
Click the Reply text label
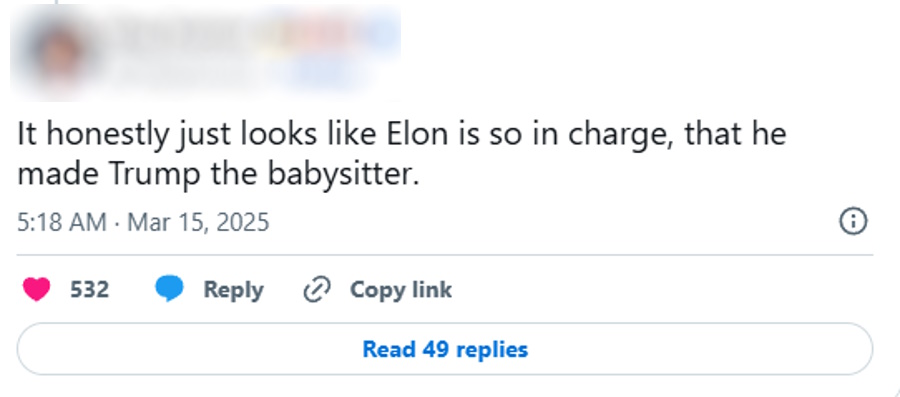[x=234, y=290]
